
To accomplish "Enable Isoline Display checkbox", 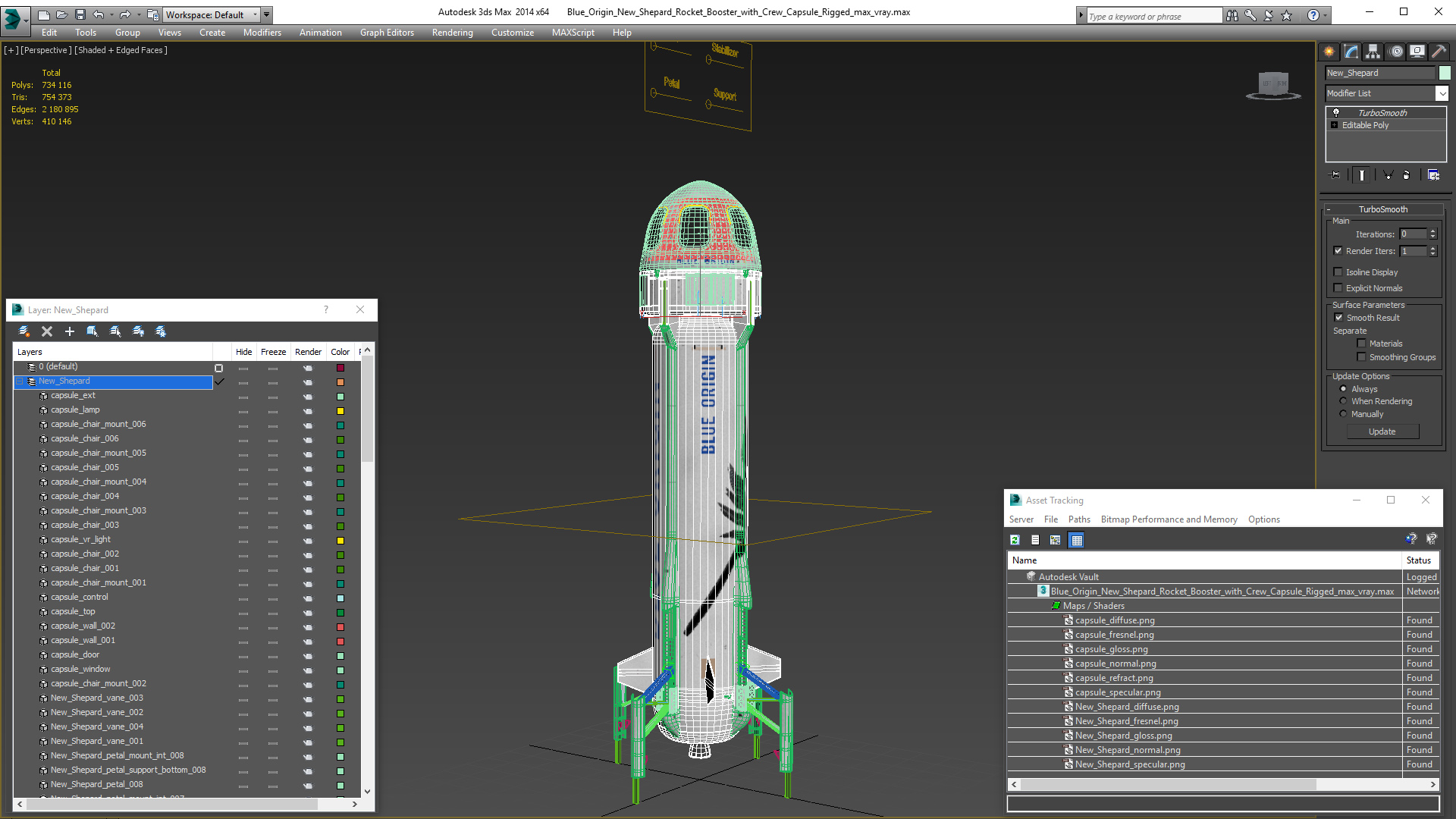I will click(x=1338, y=272).
